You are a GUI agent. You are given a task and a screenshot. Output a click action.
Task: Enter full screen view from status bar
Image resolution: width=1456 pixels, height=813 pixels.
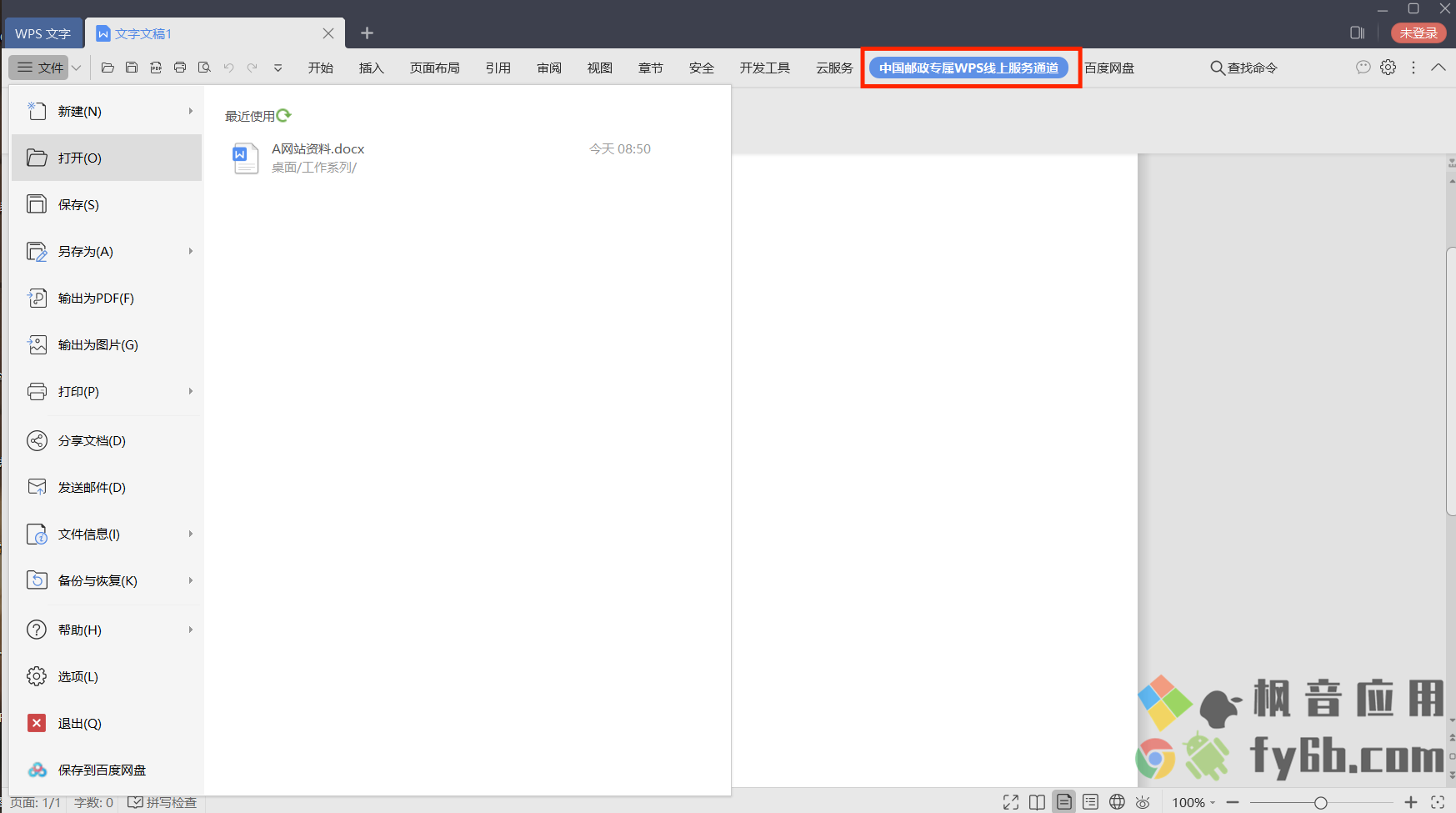[x=1011, y=802]
